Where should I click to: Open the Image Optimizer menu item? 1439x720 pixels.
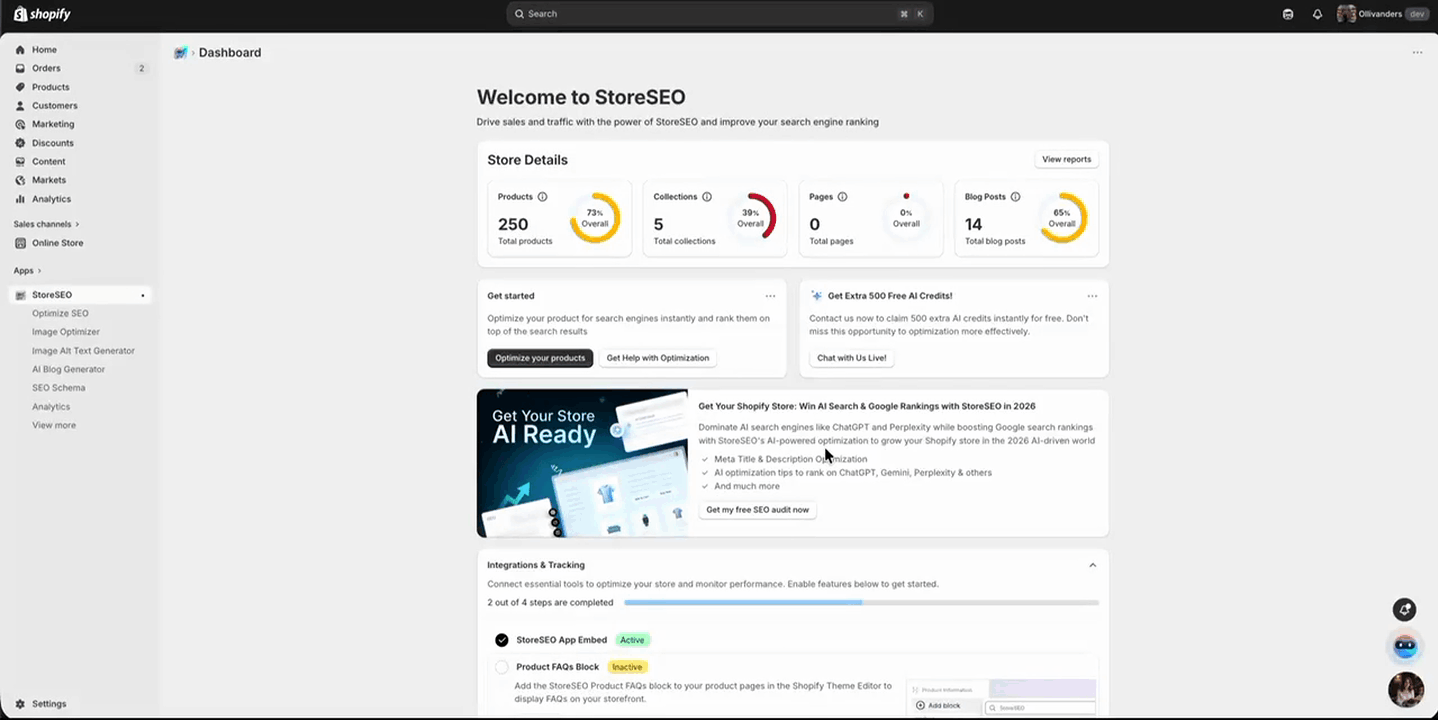[x=65, y=332]
